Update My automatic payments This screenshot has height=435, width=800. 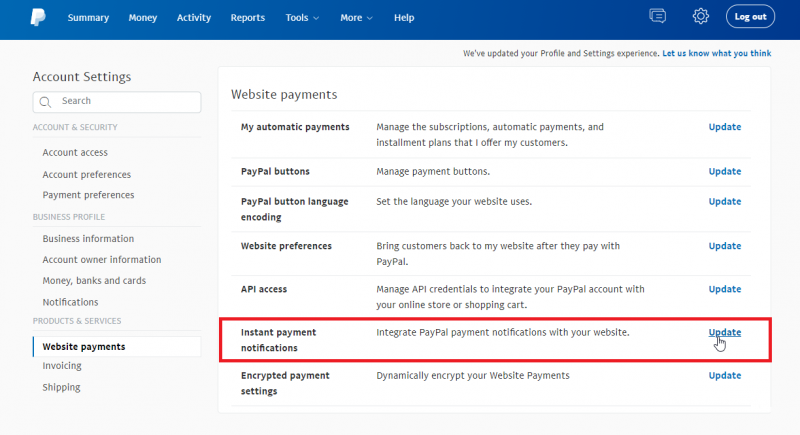(724, 127)
